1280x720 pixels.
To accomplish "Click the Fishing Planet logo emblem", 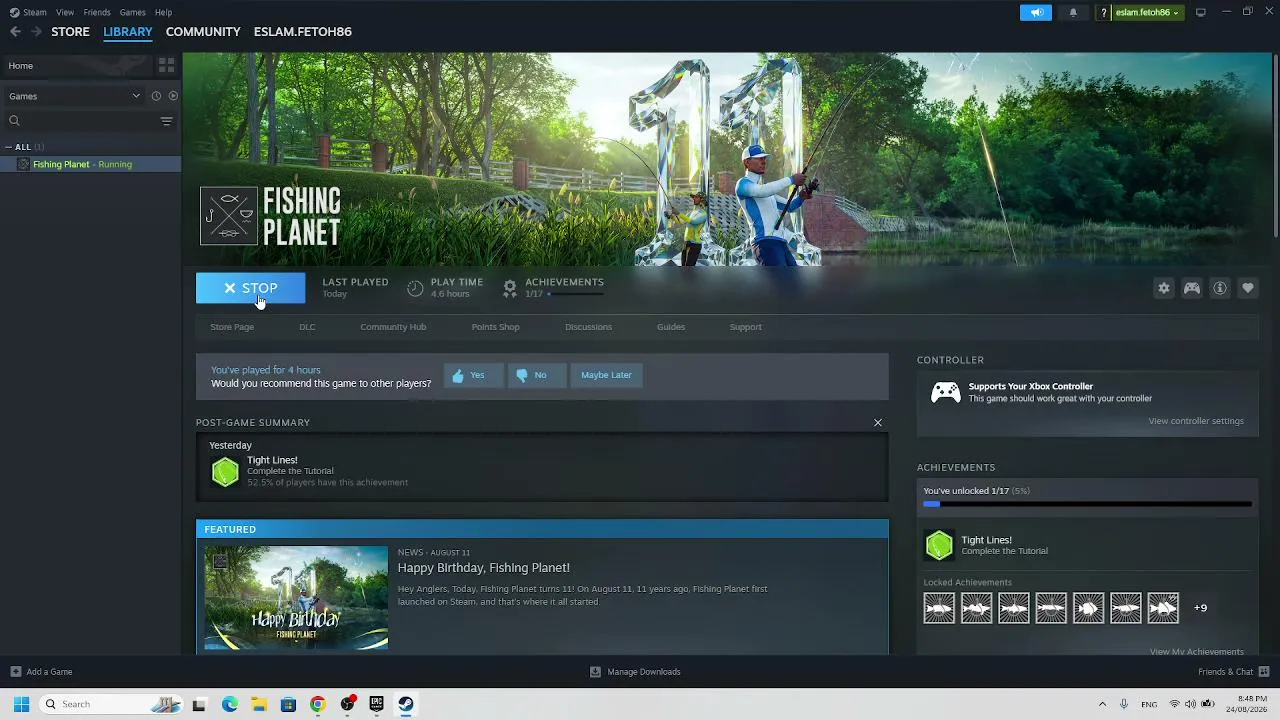I will [x=229, y=216].
